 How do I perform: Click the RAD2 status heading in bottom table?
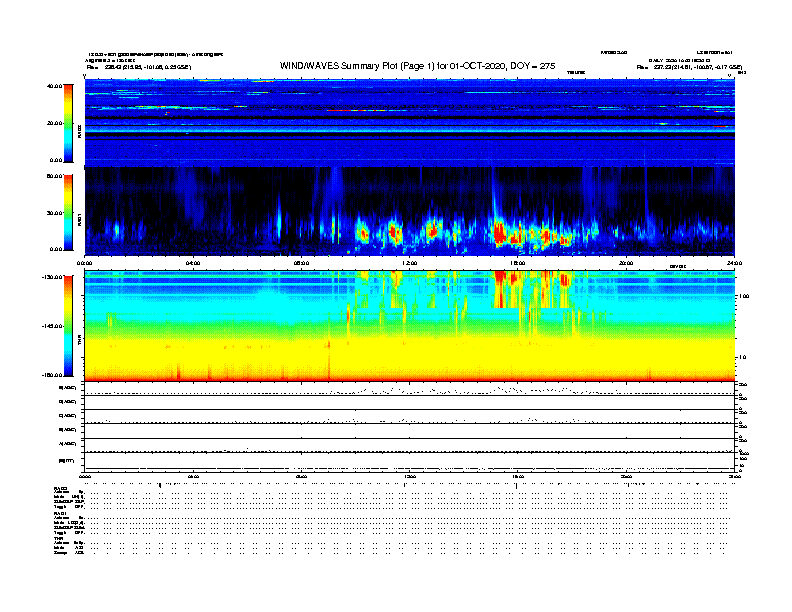pyautogui.click(x=61, y=487)
